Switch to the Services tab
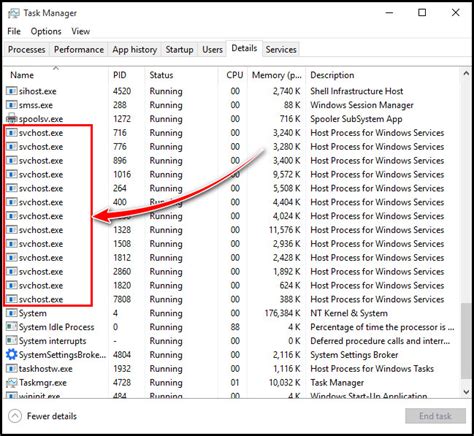Screen dimensions: 474x436 (281, 50)
